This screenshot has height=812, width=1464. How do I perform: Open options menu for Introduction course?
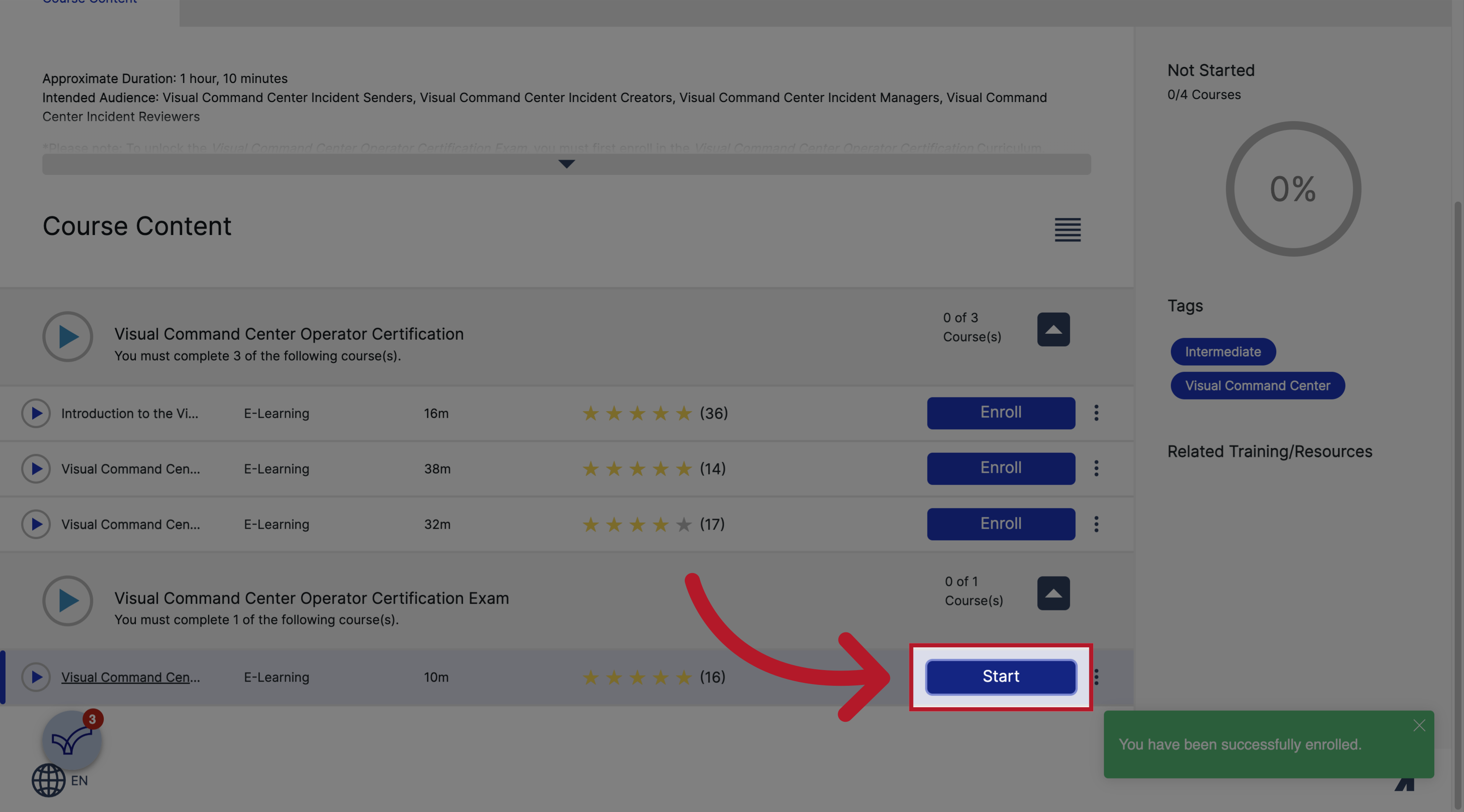1096,413
